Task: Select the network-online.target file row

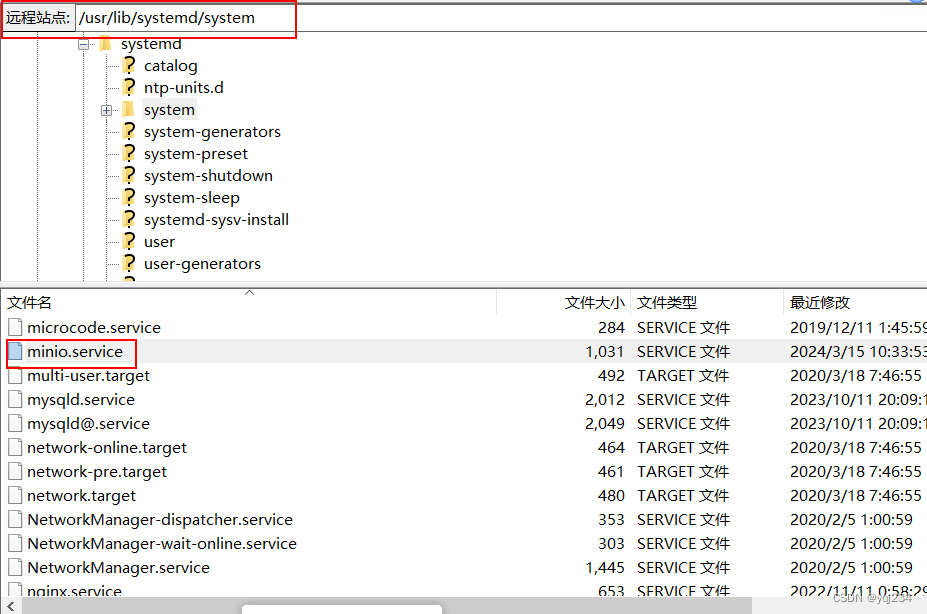Action: tap(106, 447)
